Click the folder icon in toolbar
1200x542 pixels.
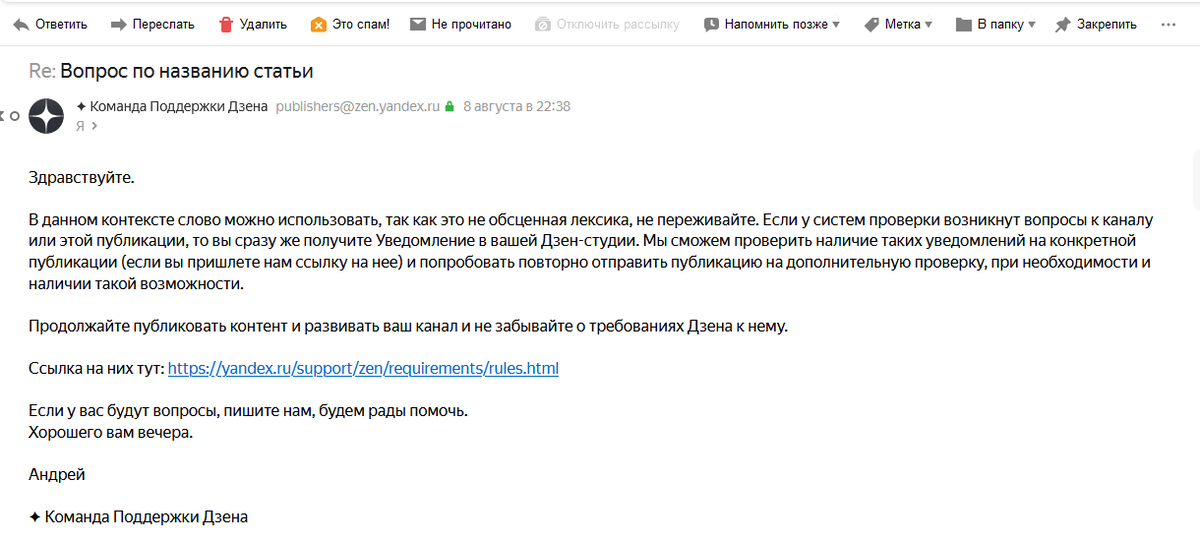tap(963, 24)
